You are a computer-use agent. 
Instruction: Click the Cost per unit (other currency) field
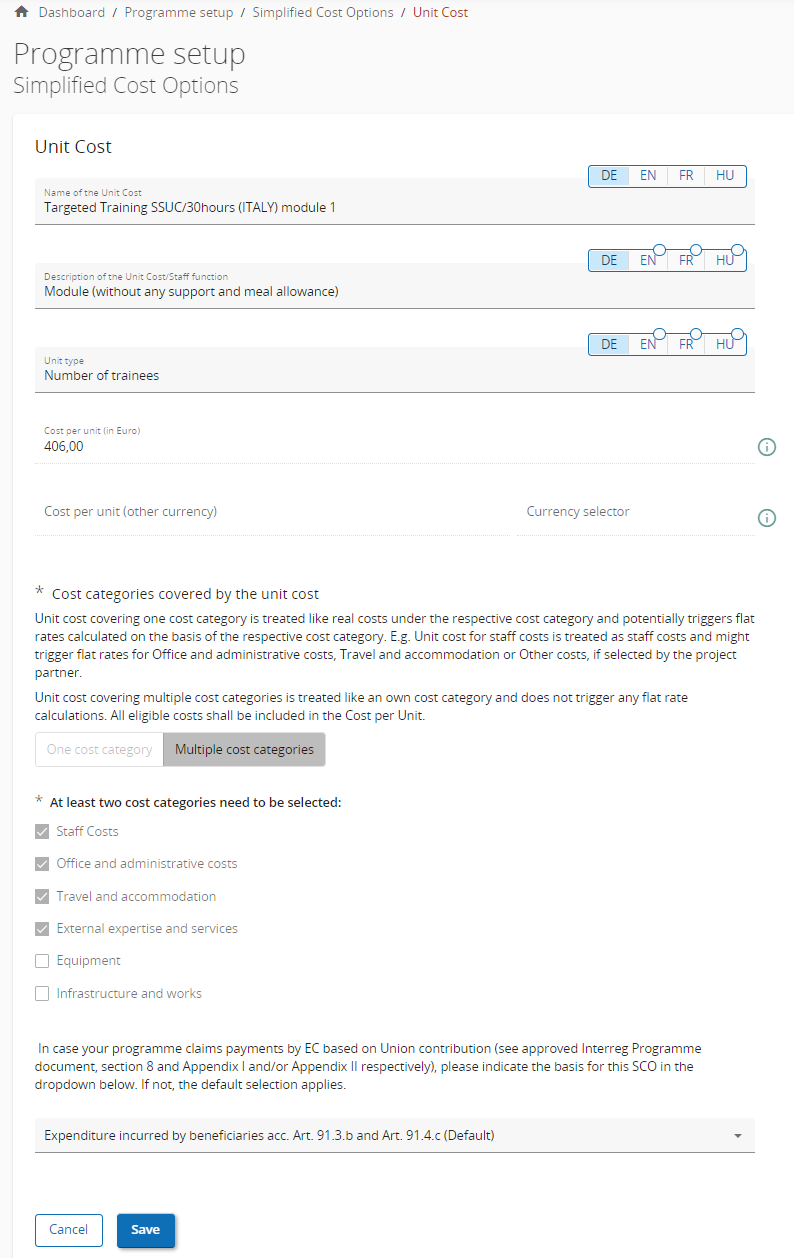coord(270,512)
